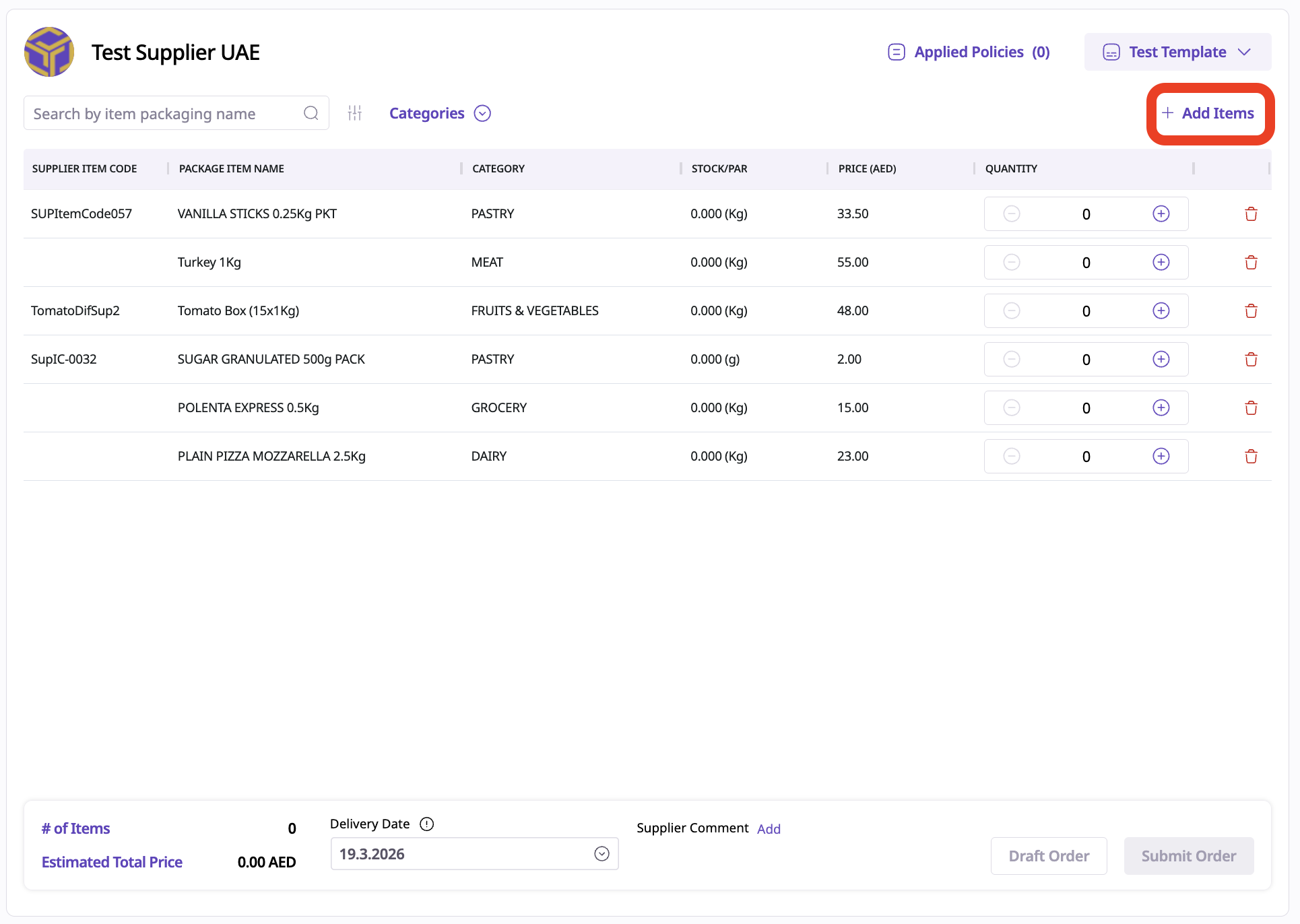The height and width of the screenshot is (924, 1300).
Task: Click the Add Items button
Action: (1210, 113)
